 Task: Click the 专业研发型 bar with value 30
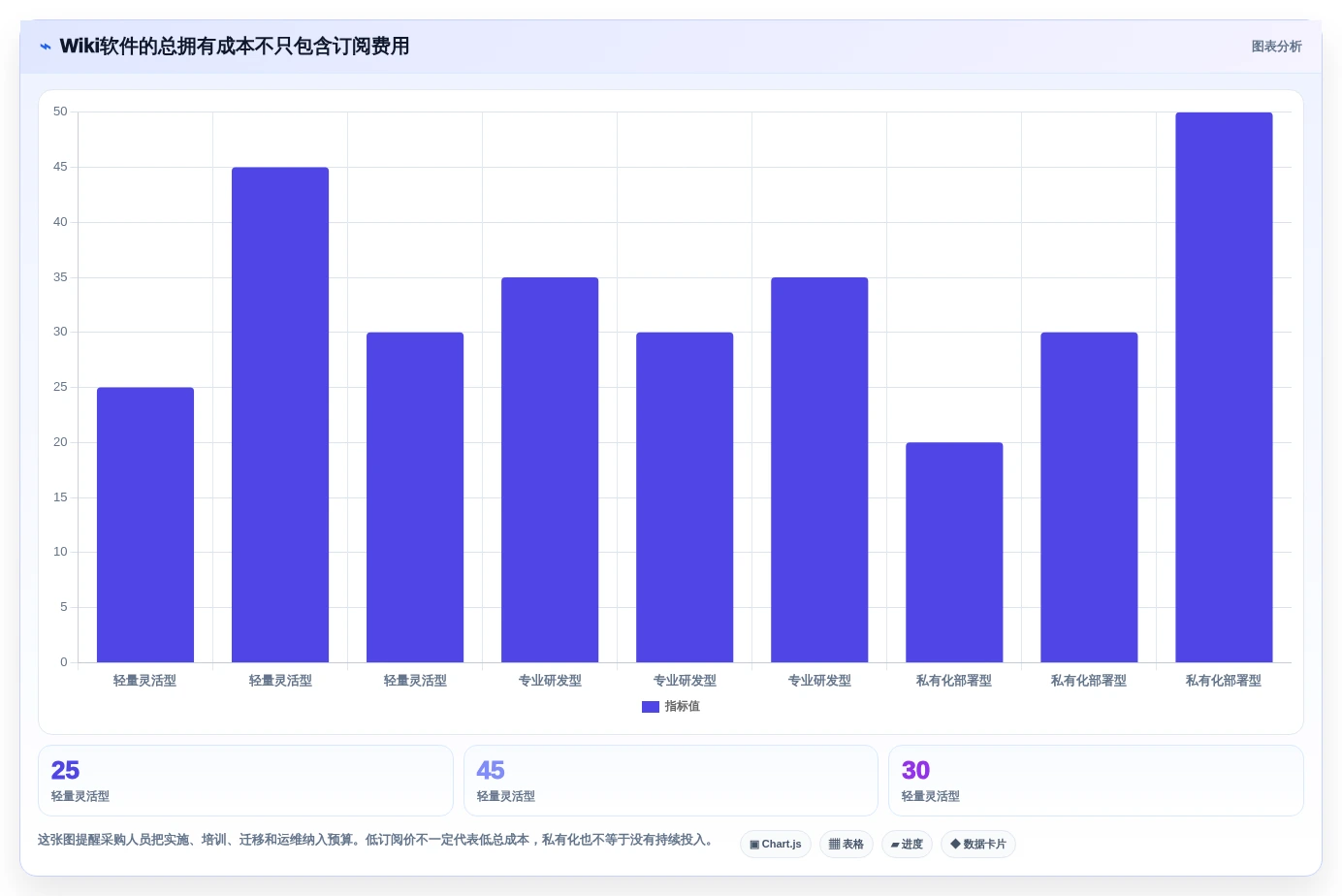tap(685, 497)
